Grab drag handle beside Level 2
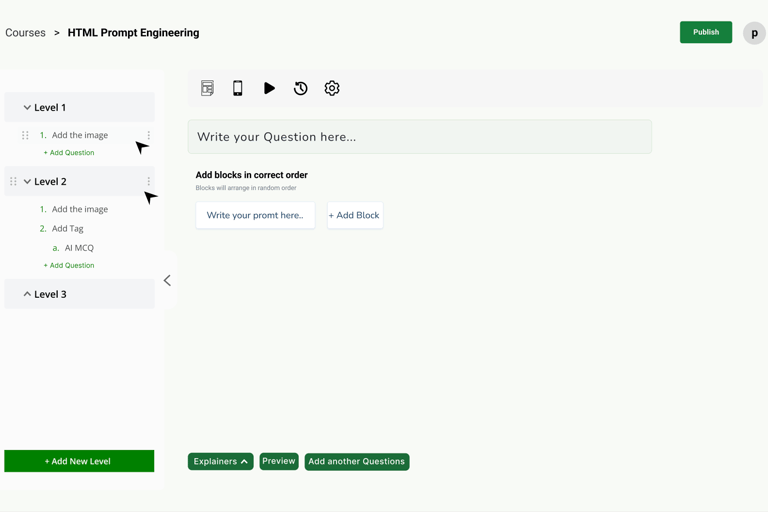 coord(13,182)
